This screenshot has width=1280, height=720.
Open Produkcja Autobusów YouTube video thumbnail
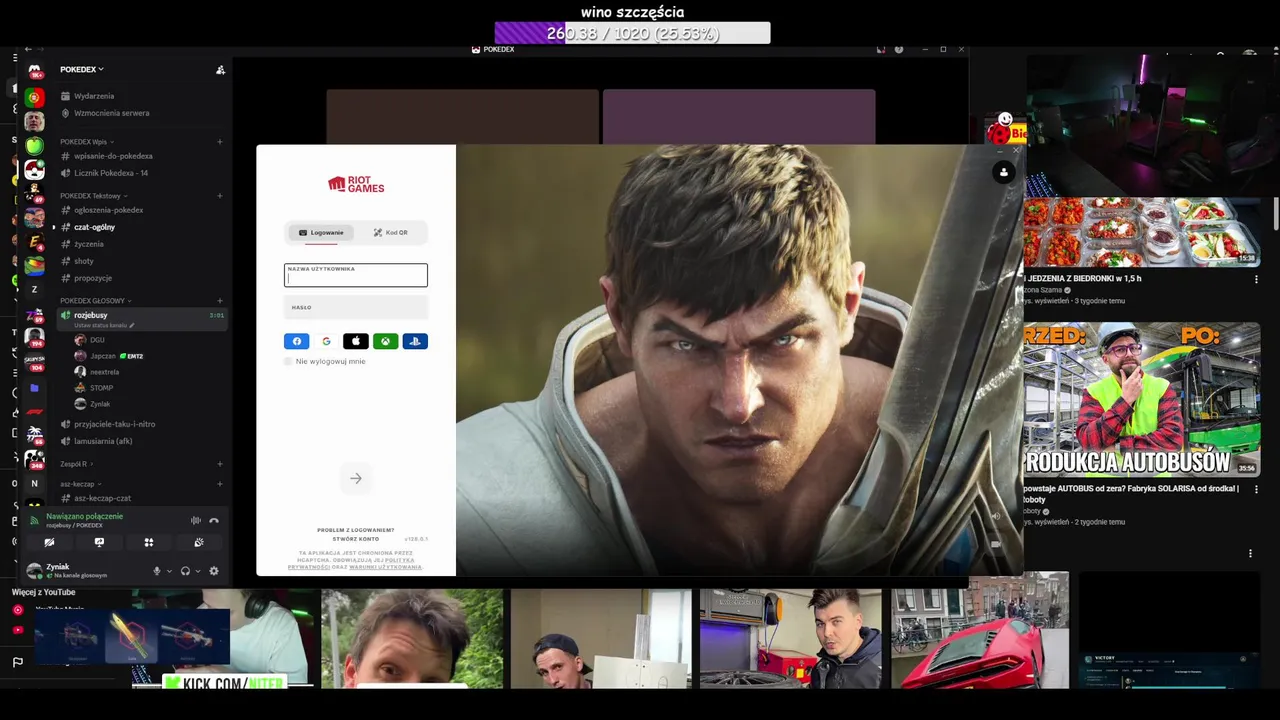point(1142,398)
